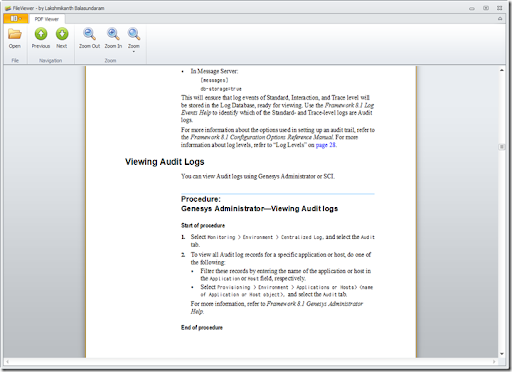Maximize the FileViewer window
The image size is (512, 372).
486,8
